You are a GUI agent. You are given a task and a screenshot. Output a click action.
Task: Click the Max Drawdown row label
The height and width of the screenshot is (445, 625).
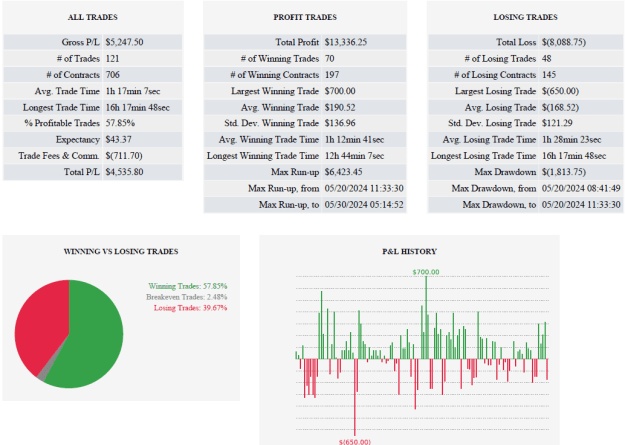[x=505, y=172]
